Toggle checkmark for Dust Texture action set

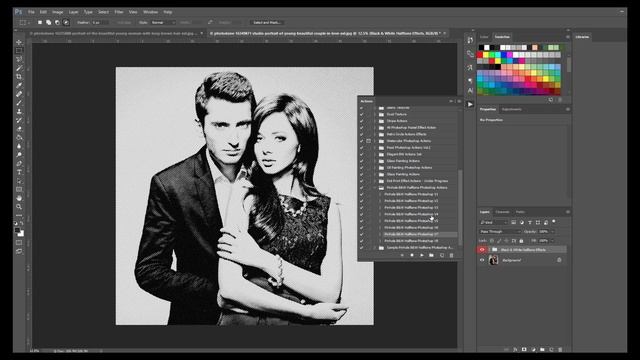click(x=361, y=114)
